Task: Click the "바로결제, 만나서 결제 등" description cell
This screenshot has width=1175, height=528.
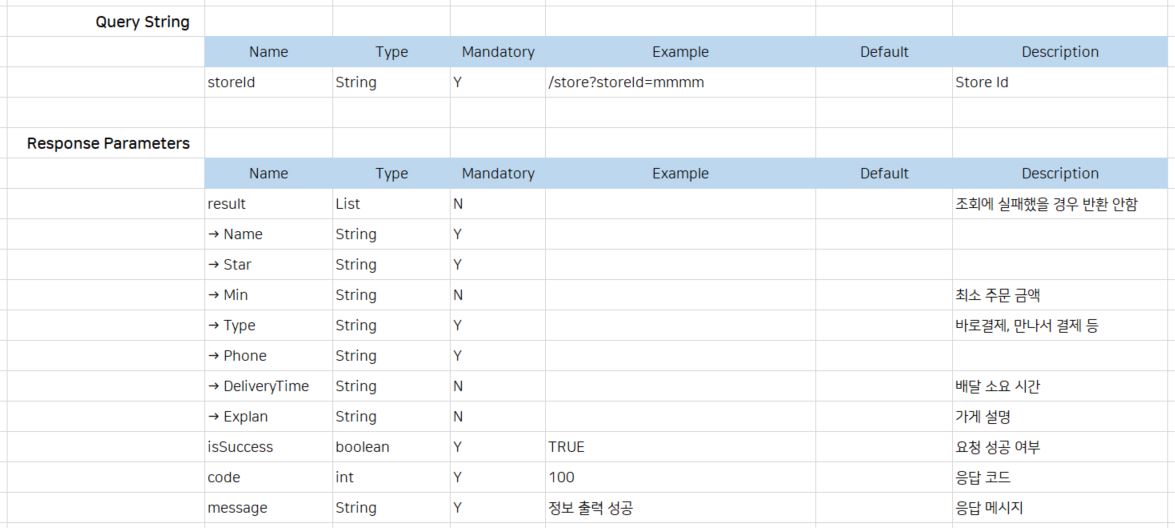Action: (x=1026, y=325)
